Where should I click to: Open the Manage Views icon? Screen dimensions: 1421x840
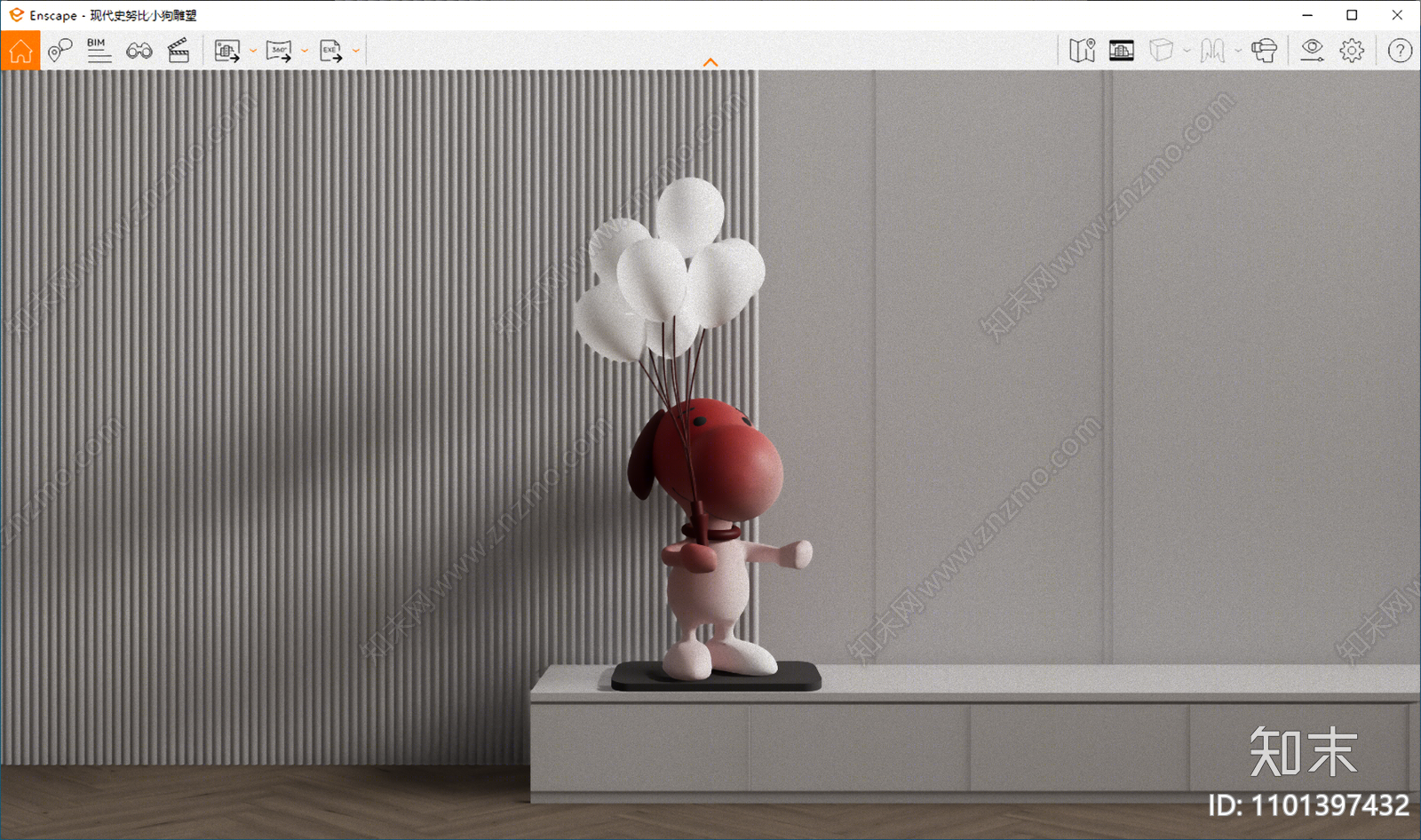tap(60, 51)
